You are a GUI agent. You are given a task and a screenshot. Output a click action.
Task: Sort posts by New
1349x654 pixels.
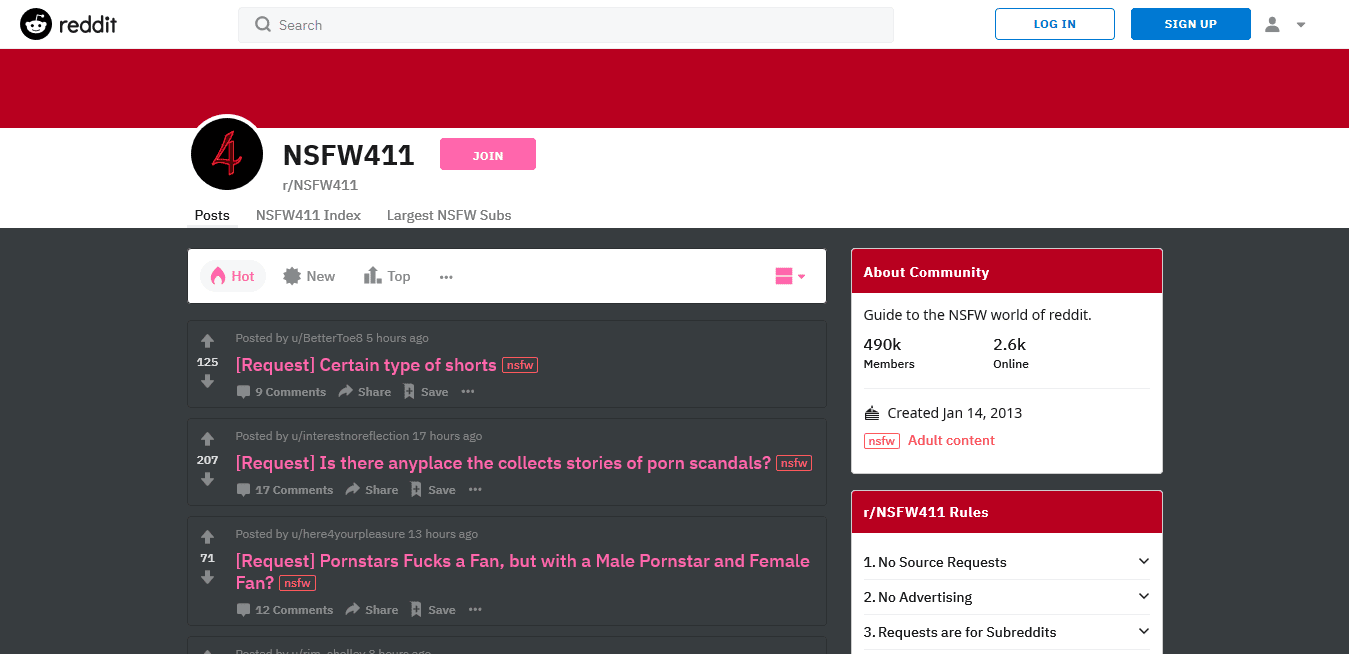click(x=309, y=276)
